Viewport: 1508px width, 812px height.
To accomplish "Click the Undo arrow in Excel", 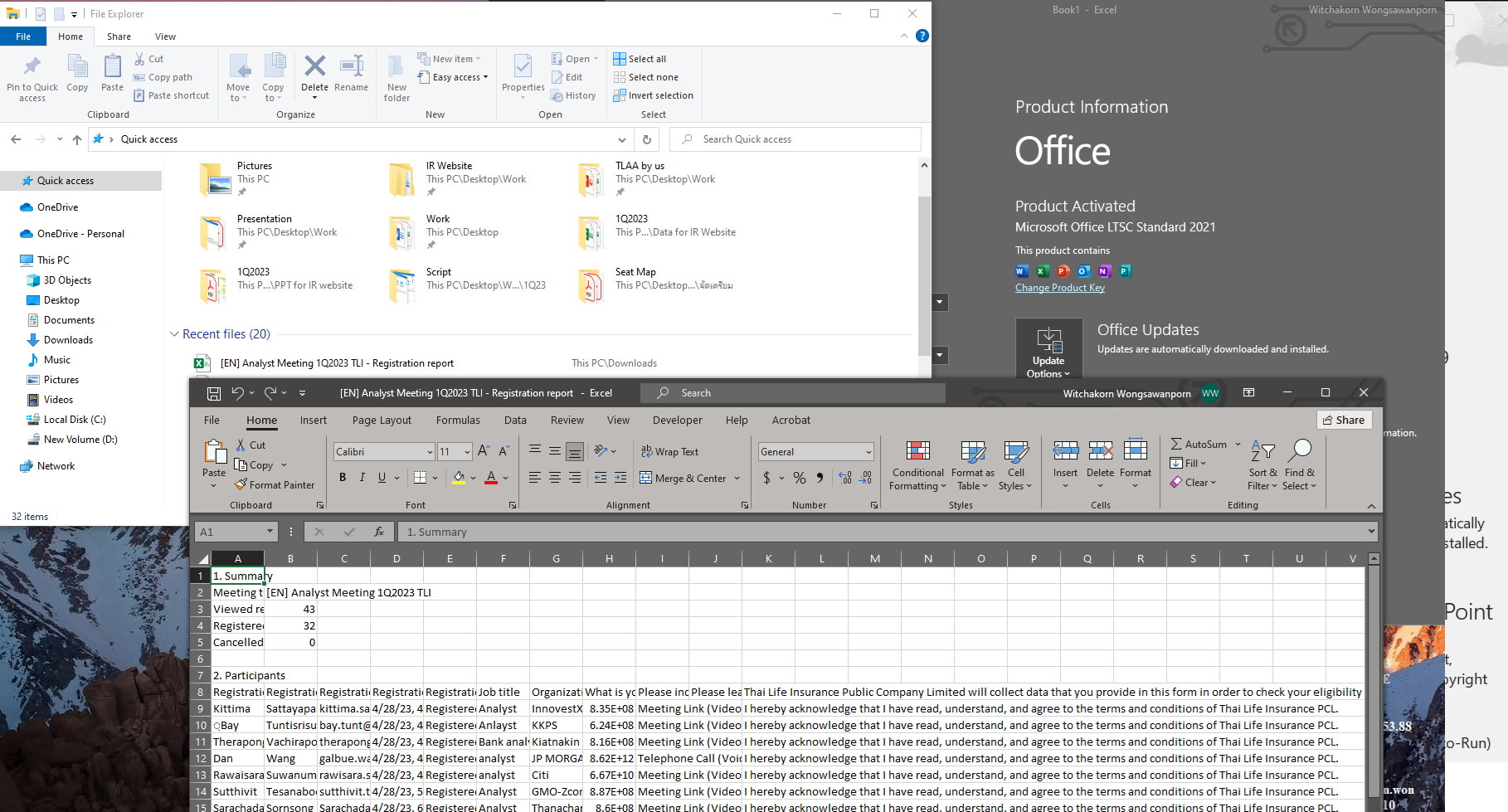I will pyautogui.click(x=238, y=392).
